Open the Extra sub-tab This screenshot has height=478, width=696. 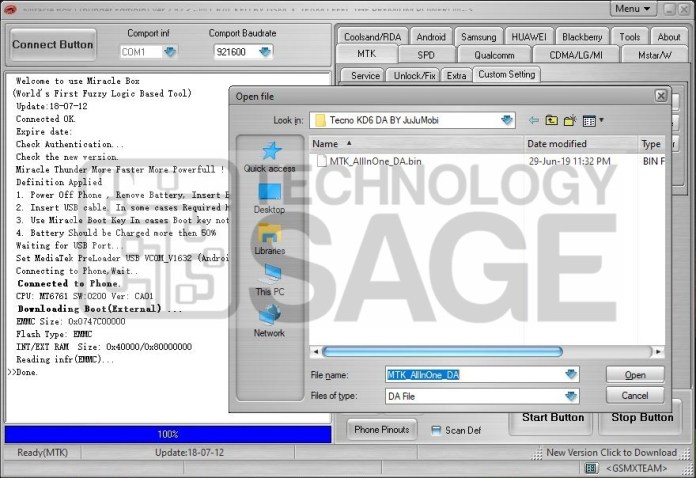pyautogui.click(x=456, y=75)
